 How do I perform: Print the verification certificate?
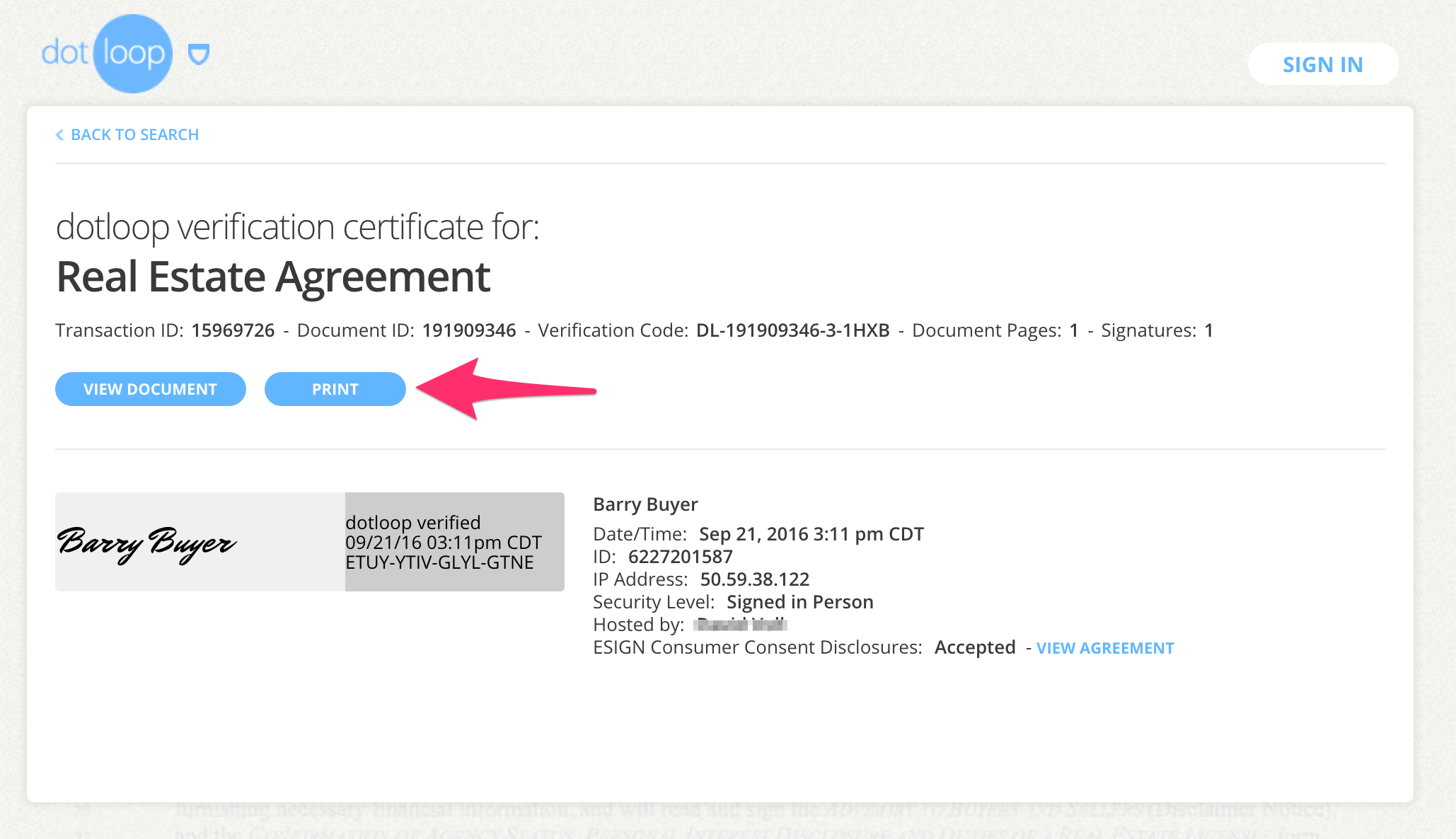tap(335, 388)
